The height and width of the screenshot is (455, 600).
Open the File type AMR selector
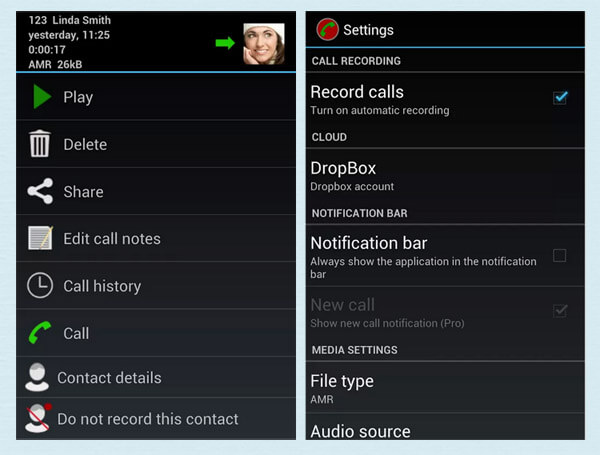pyautogui.click(x=440, y=388)
